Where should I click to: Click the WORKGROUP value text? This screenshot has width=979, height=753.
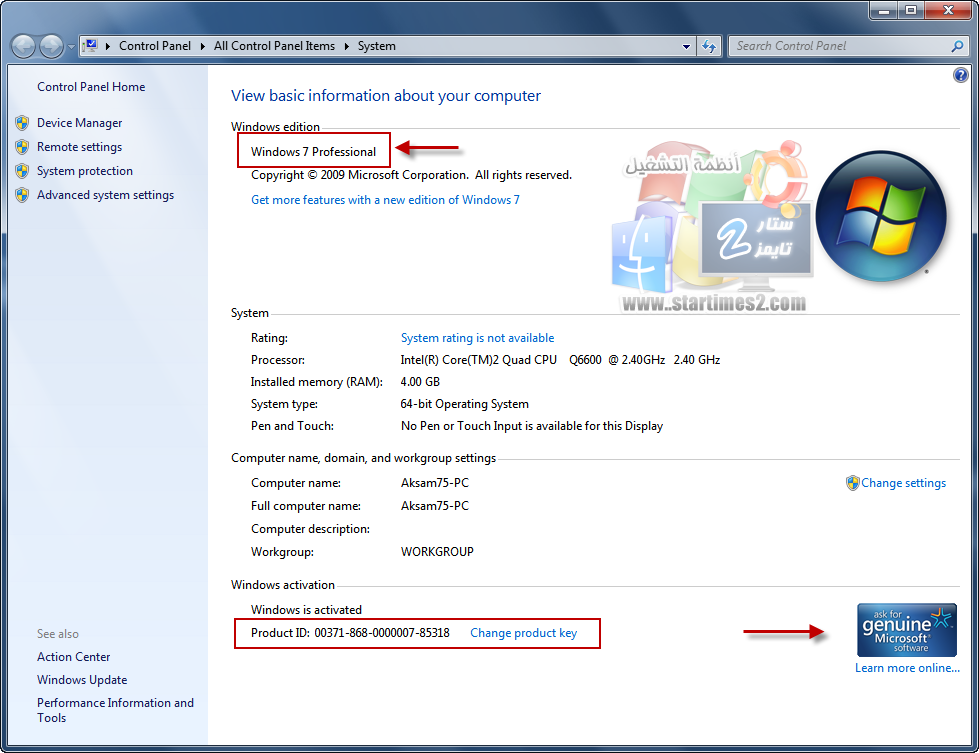437,552
